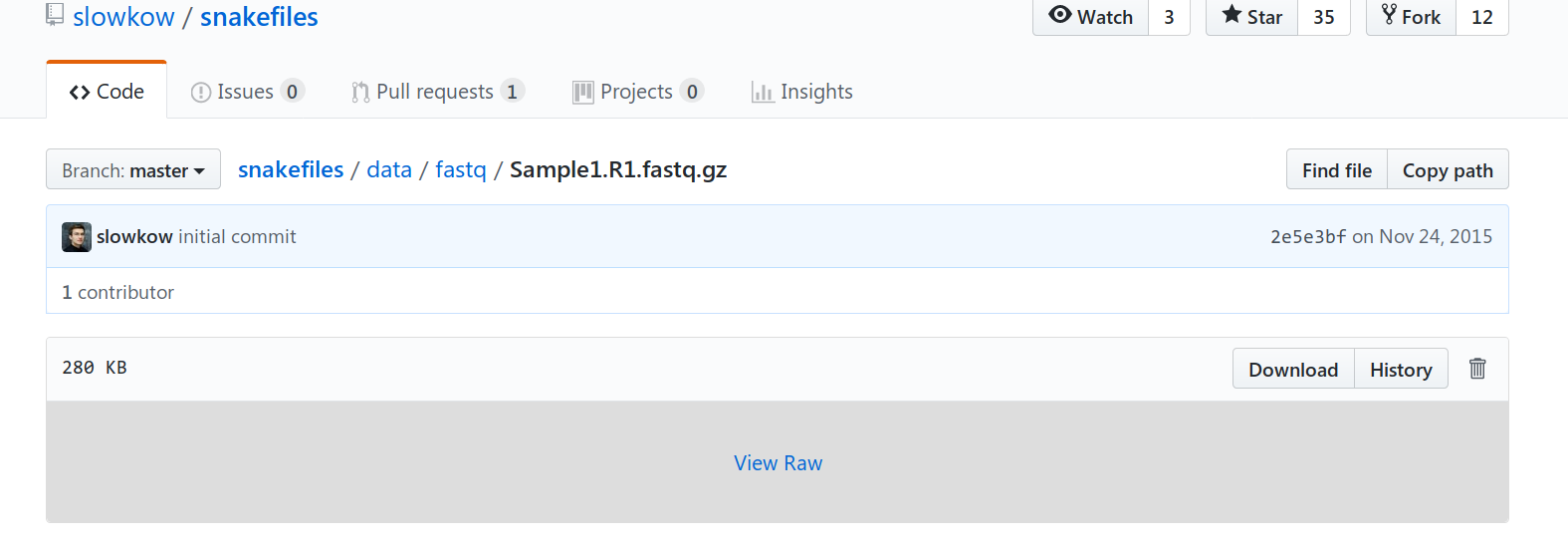Image resolution: width=1568 pixels, height=550 pixels.
Task: Open the Projects tab
Action: point(638,92)
